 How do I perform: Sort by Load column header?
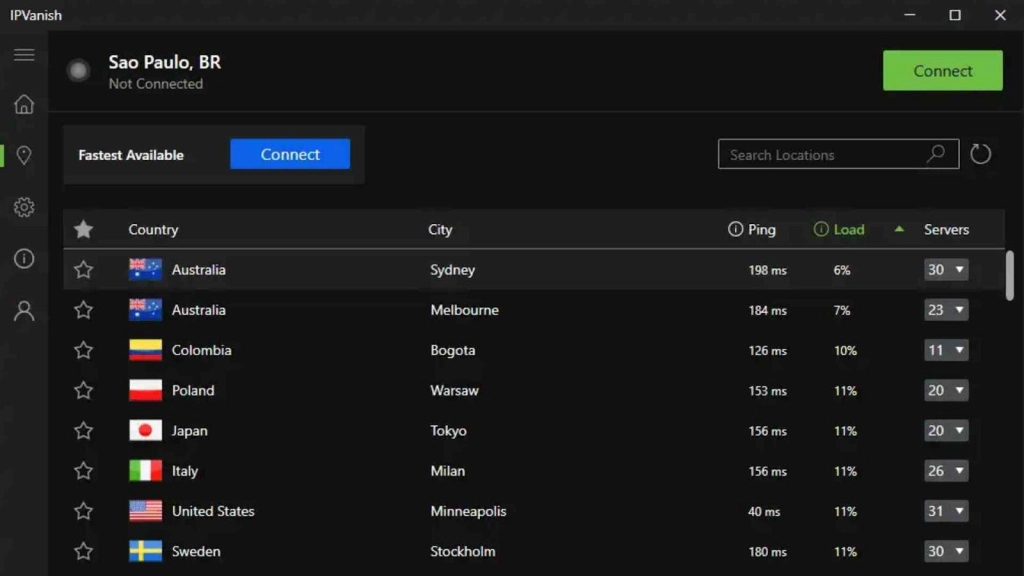[x=849, y=229]
